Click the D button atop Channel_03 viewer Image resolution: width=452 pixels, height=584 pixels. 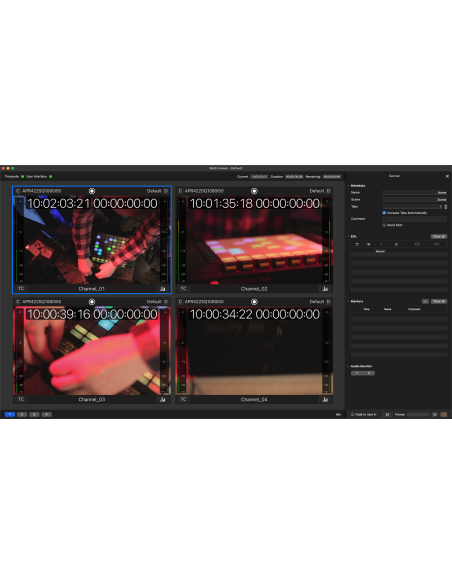(x=166, y=302)
